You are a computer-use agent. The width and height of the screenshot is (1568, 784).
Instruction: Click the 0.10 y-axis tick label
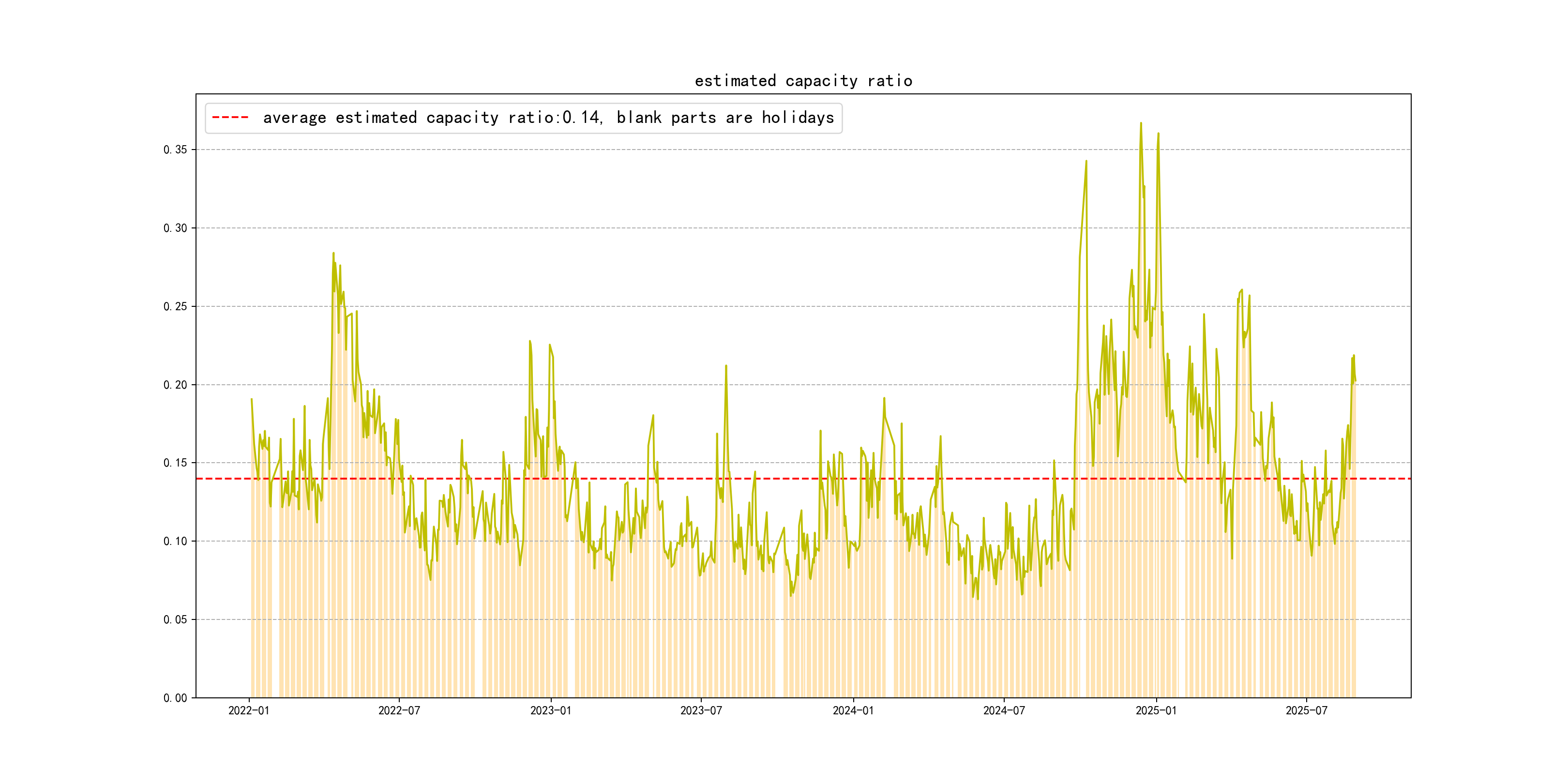(175, 541)
